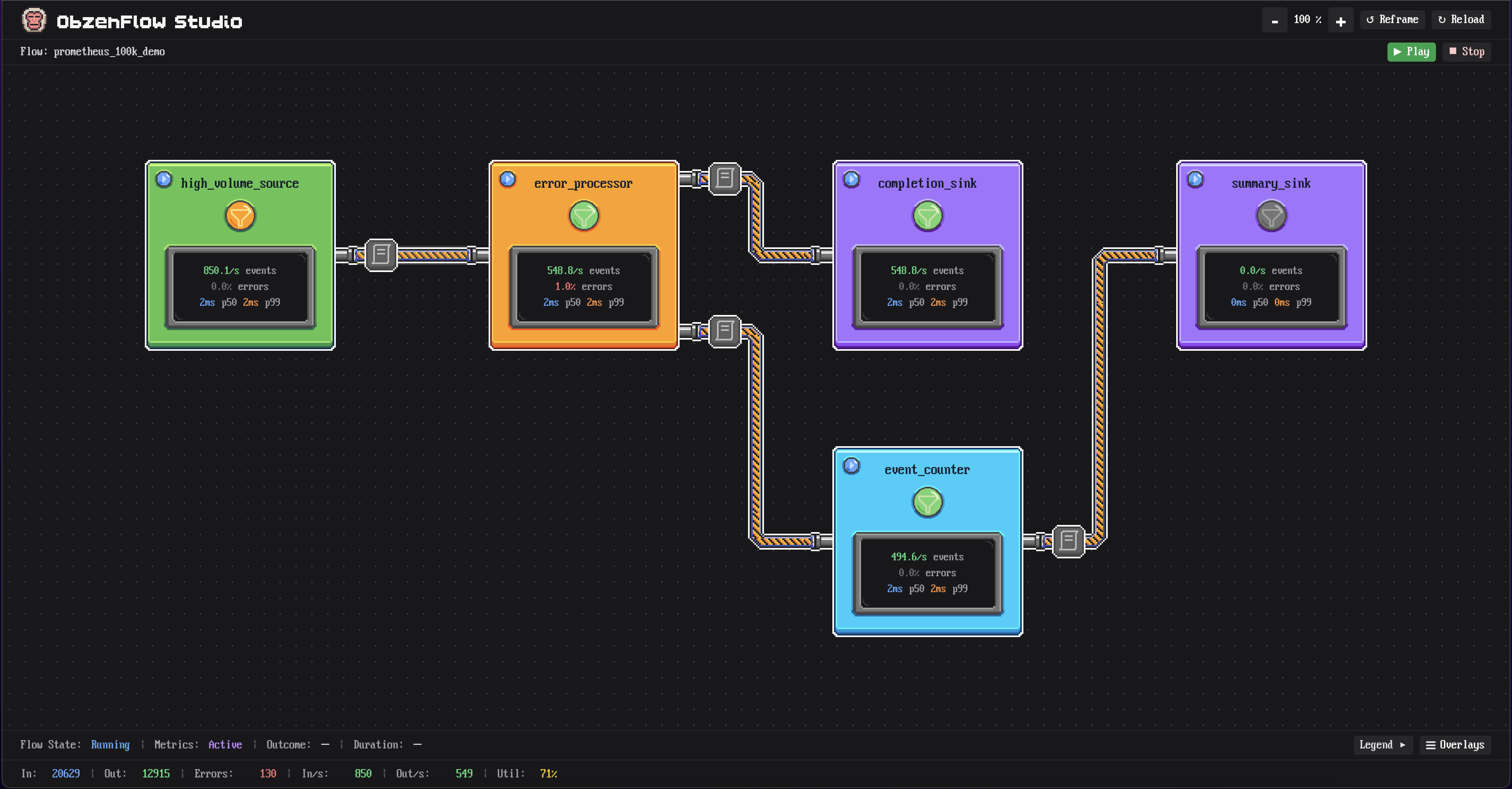Click the 0.0/s events metric in summary_sink
Screen dimensions: 1512x789
1271,270
